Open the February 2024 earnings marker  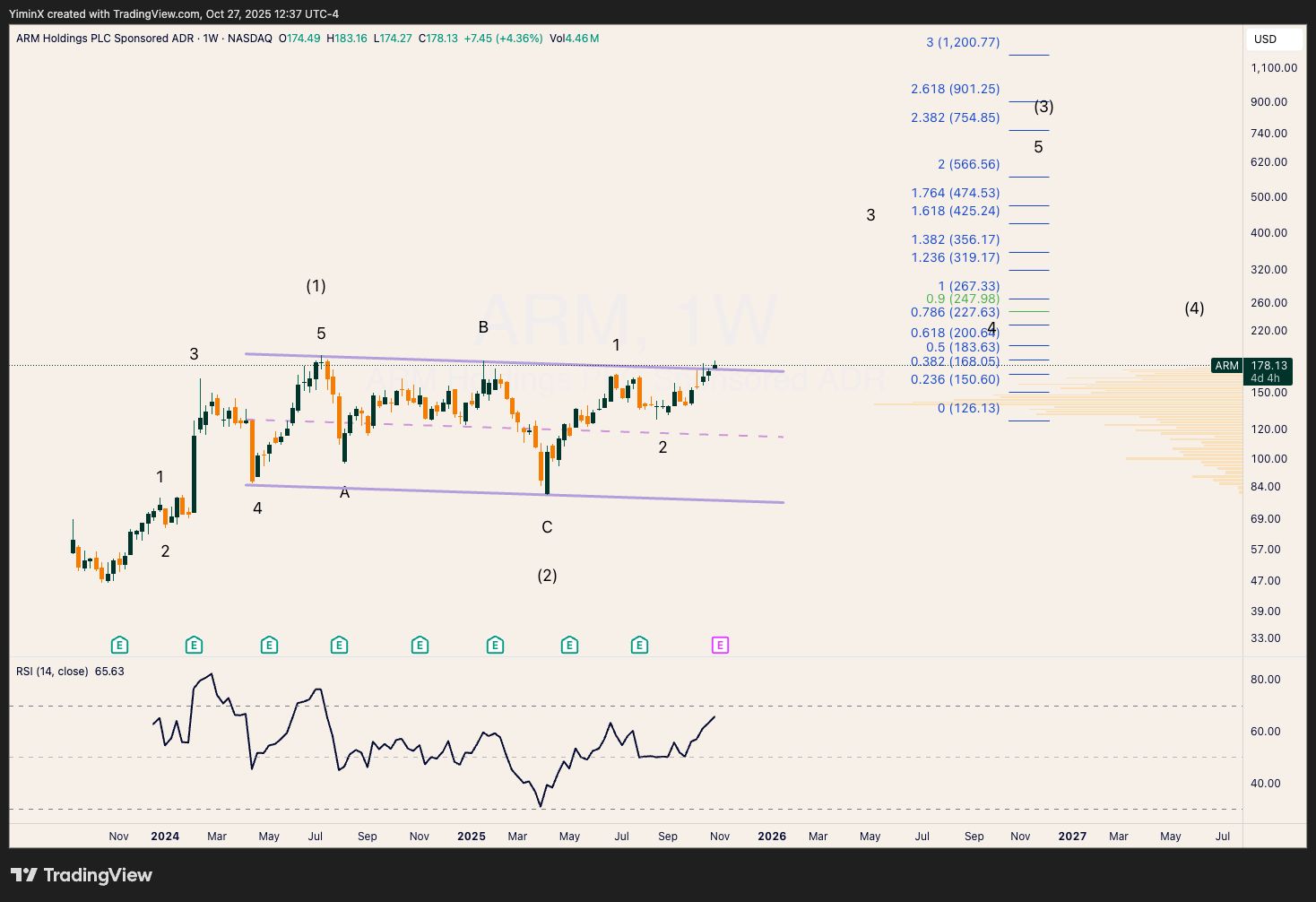pos(194,645)
